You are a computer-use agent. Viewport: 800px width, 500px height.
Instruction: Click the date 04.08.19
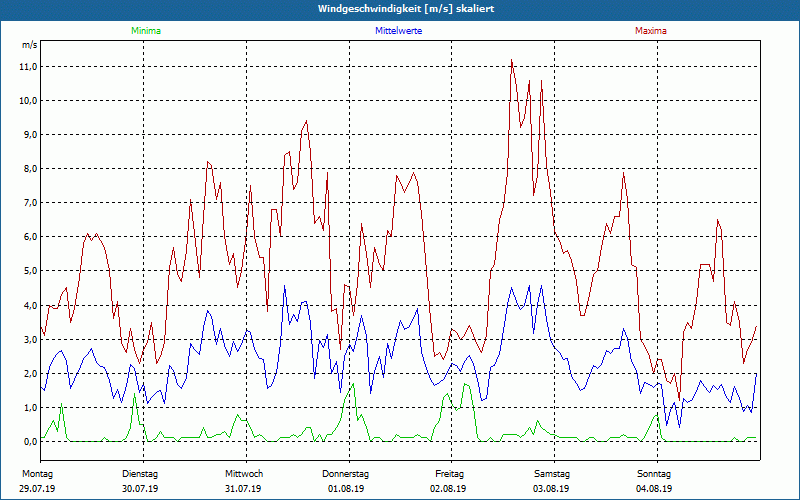coord(654,489)
